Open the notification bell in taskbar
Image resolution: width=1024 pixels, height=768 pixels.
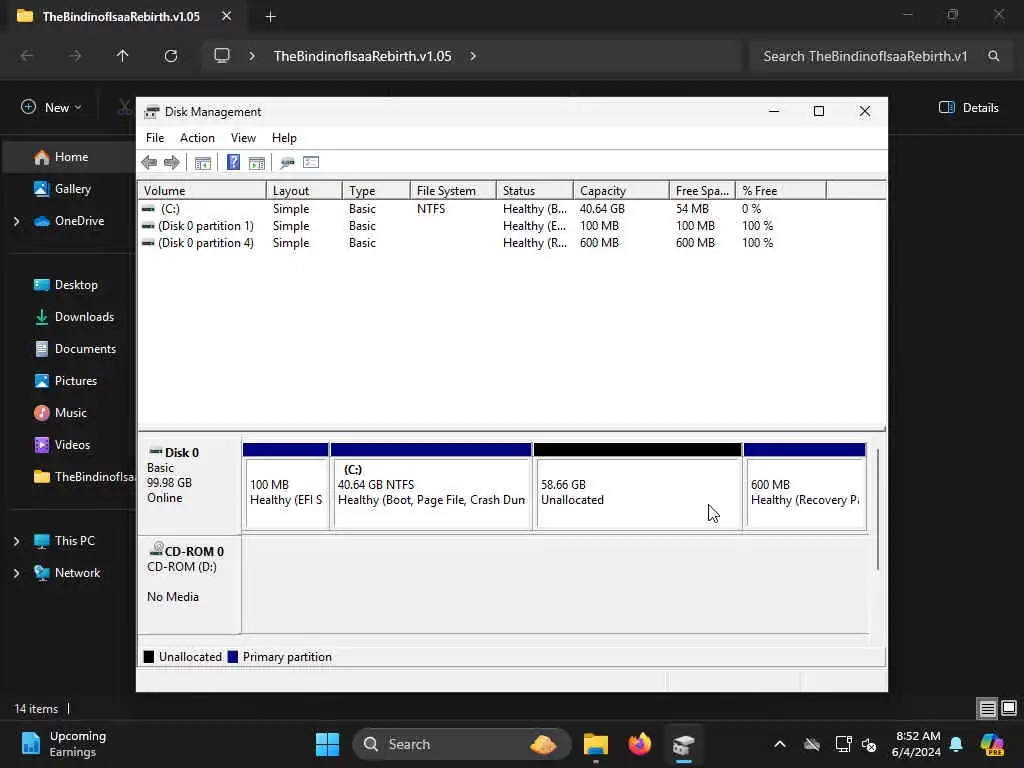956,744
